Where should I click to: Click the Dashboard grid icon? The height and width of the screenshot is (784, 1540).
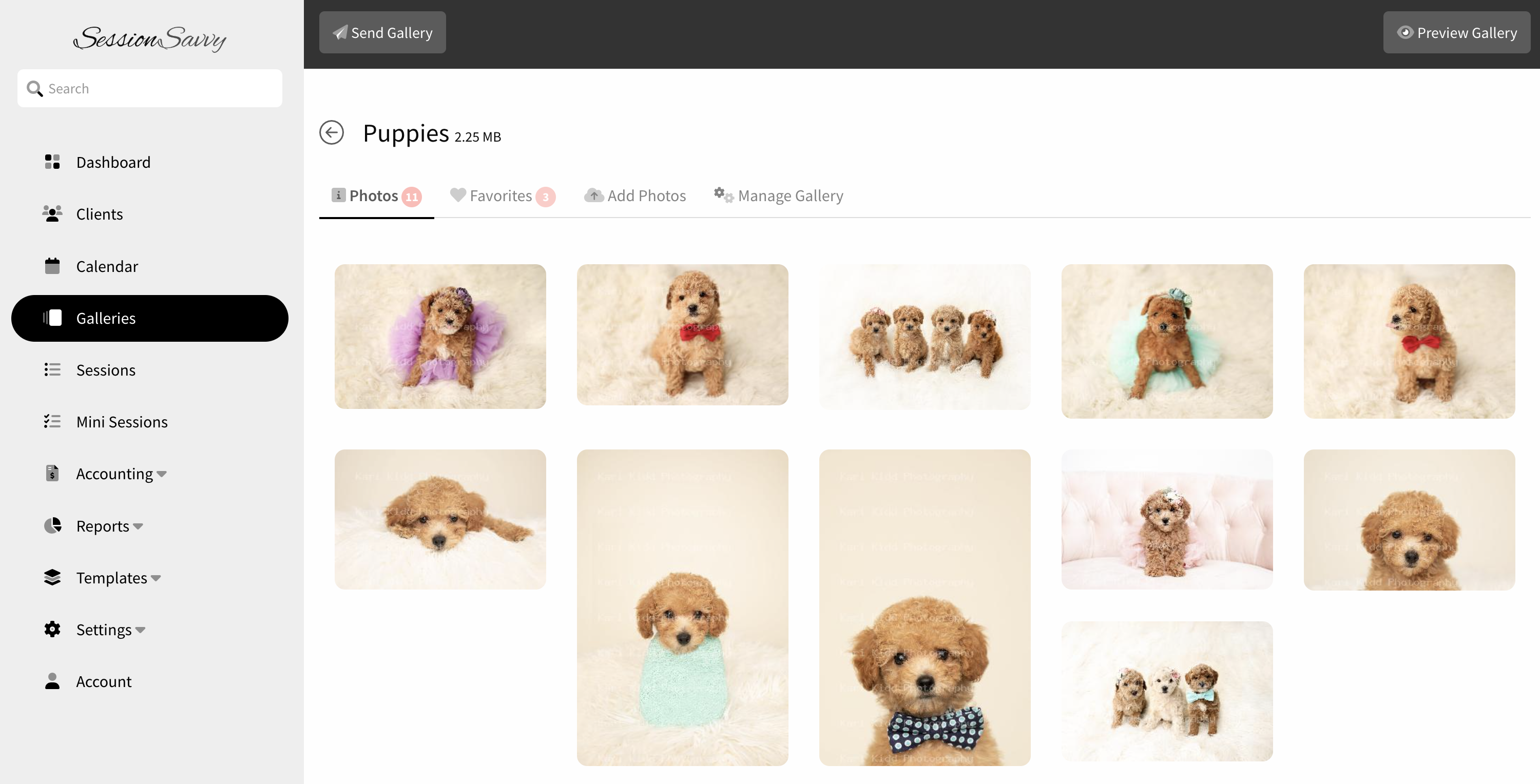[52, 162]
